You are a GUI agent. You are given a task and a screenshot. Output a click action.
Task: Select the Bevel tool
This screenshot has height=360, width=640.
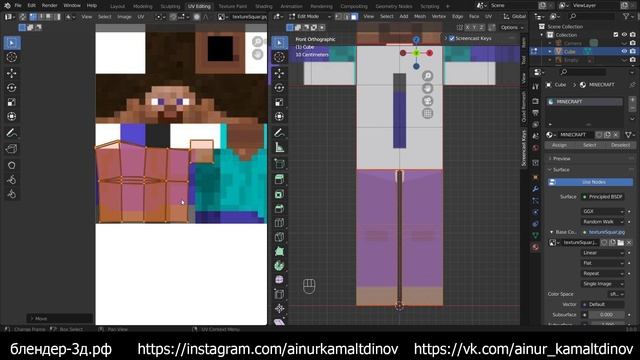(x=280, y=209)
